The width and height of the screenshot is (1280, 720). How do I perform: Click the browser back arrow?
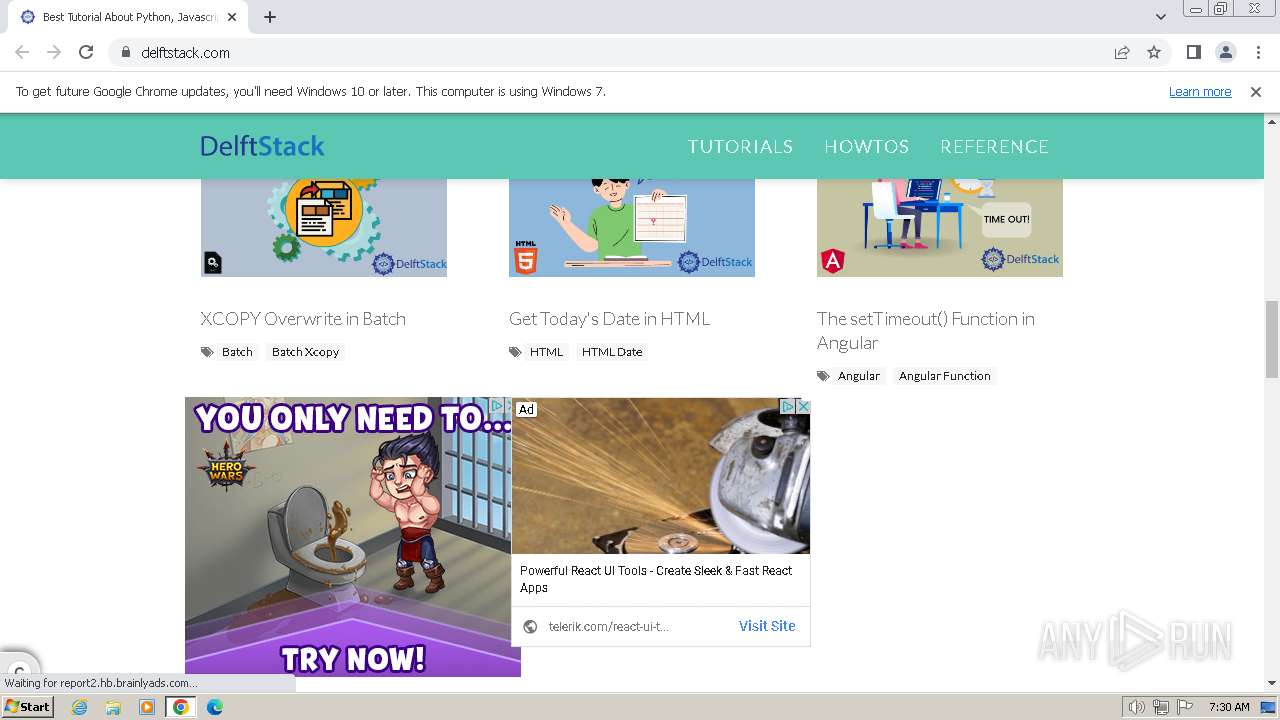22,52
